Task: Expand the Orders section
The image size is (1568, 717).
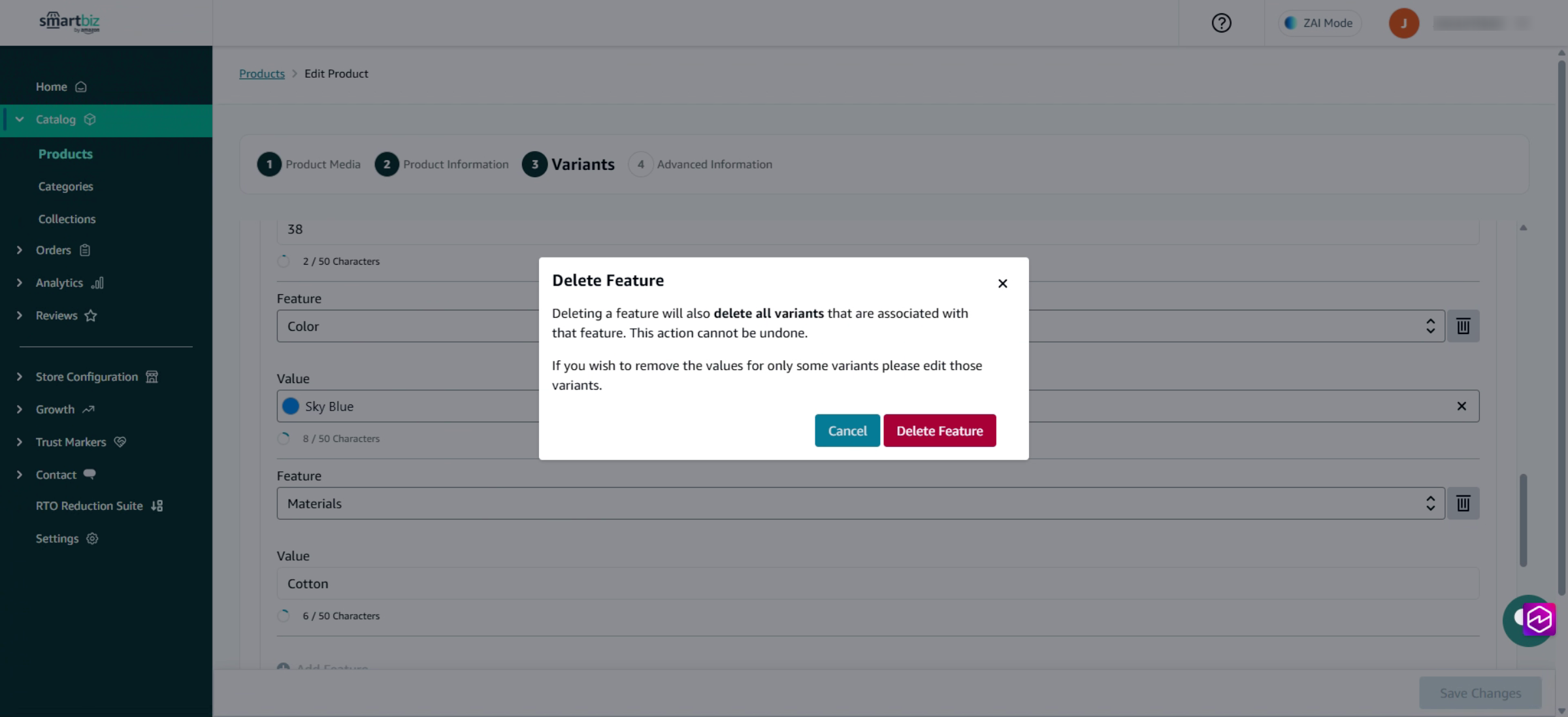Action: point(63,250)
